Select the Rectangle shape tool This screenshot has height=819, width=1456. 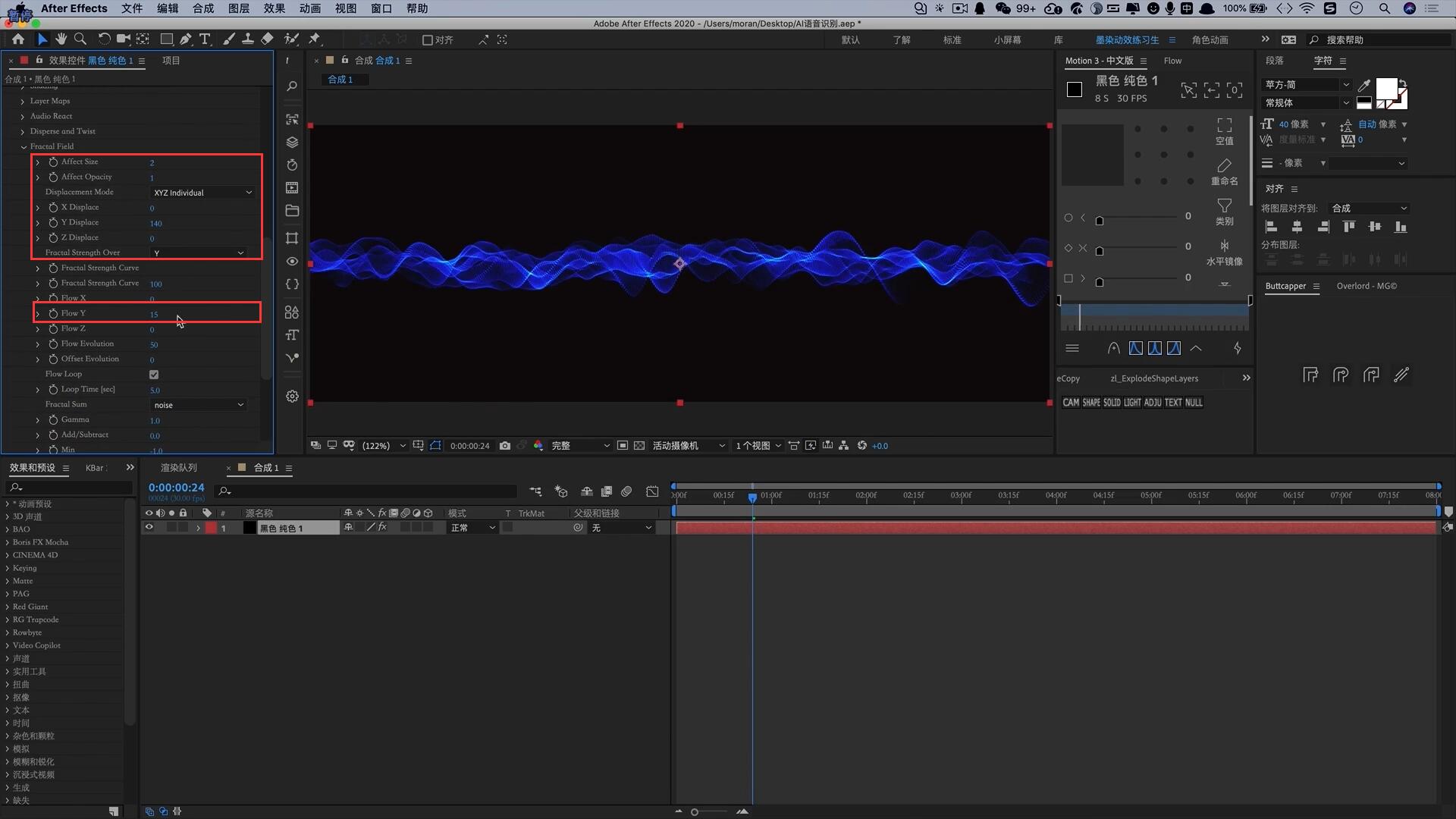(x=166, y=39)
